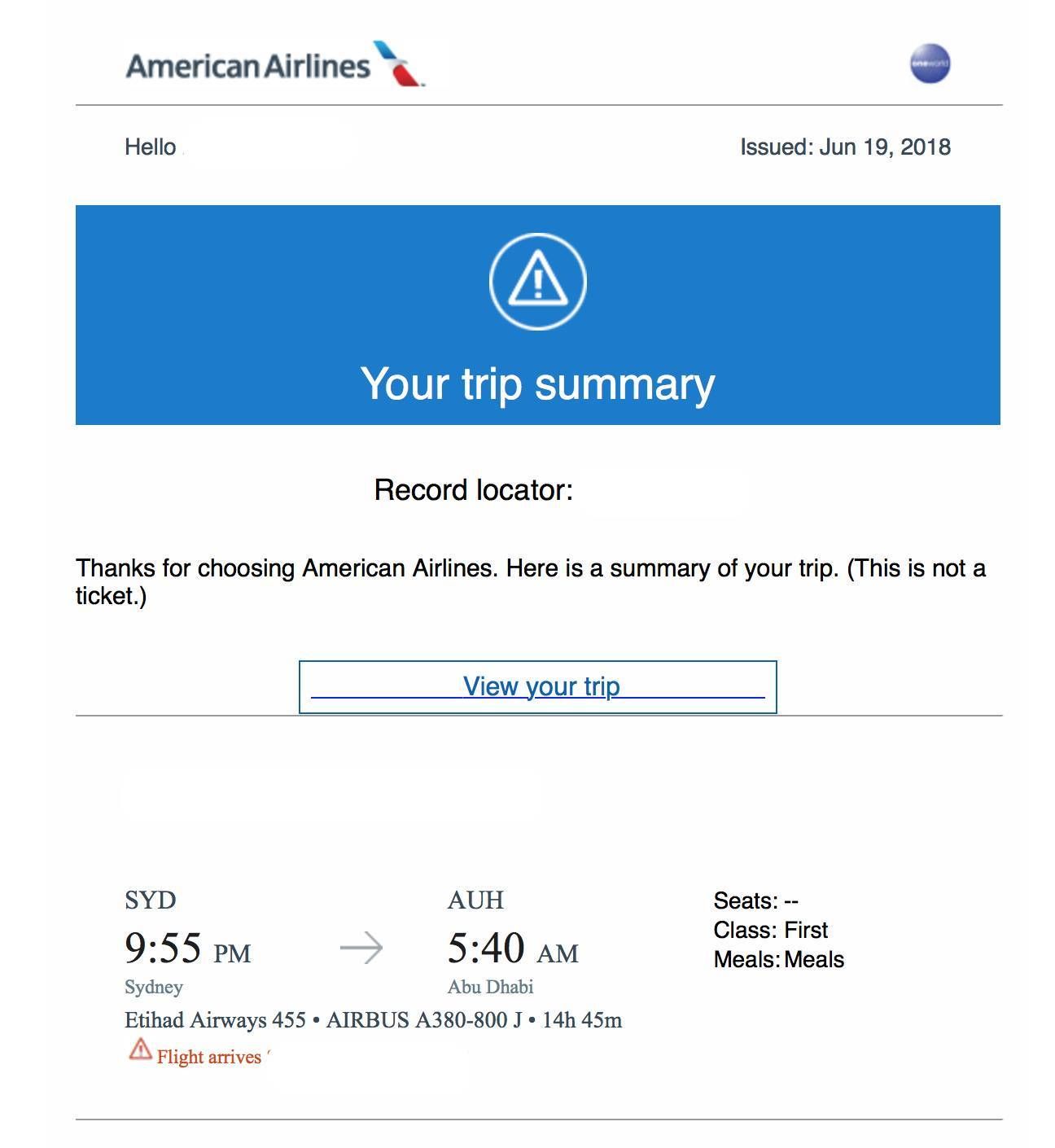Click the Class: First line
Screen dimensions: 1055x1148
point(771,930)
